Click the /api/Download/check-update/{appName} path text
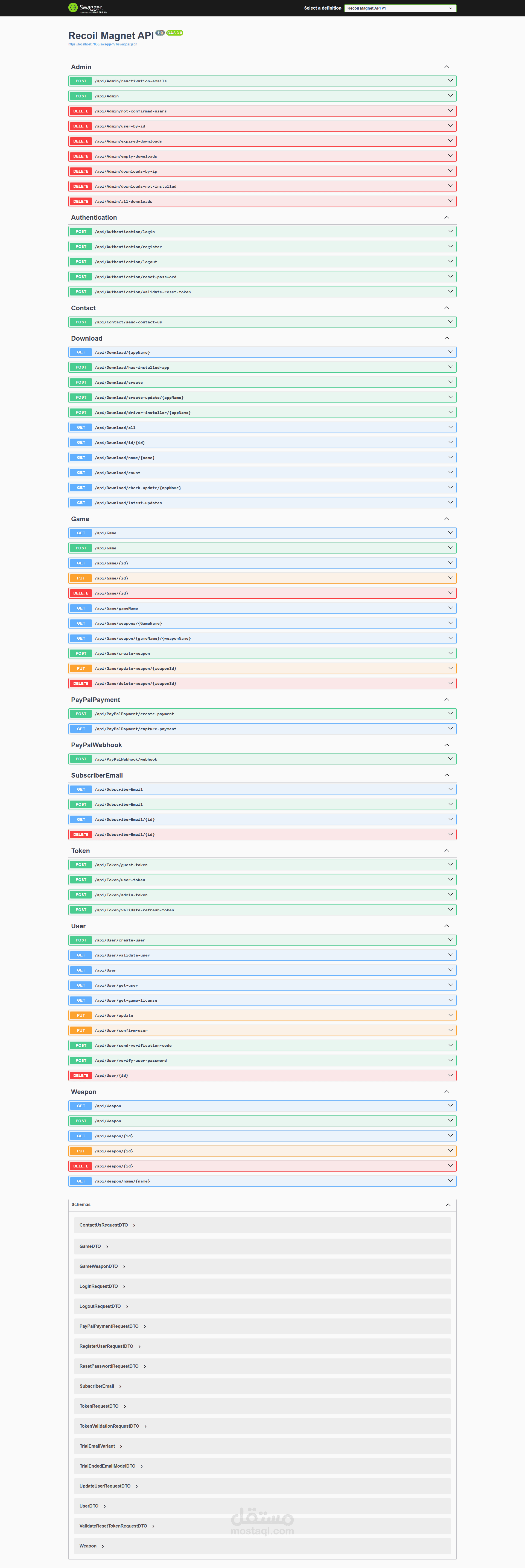This screenshot has height=1568, width=525. click(138, 488)
